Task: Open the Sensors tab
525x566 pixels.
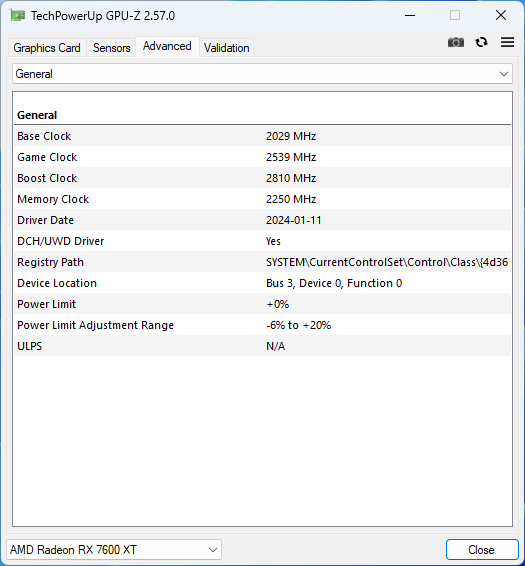Action: pyautogui.click(x=112, y=48)
